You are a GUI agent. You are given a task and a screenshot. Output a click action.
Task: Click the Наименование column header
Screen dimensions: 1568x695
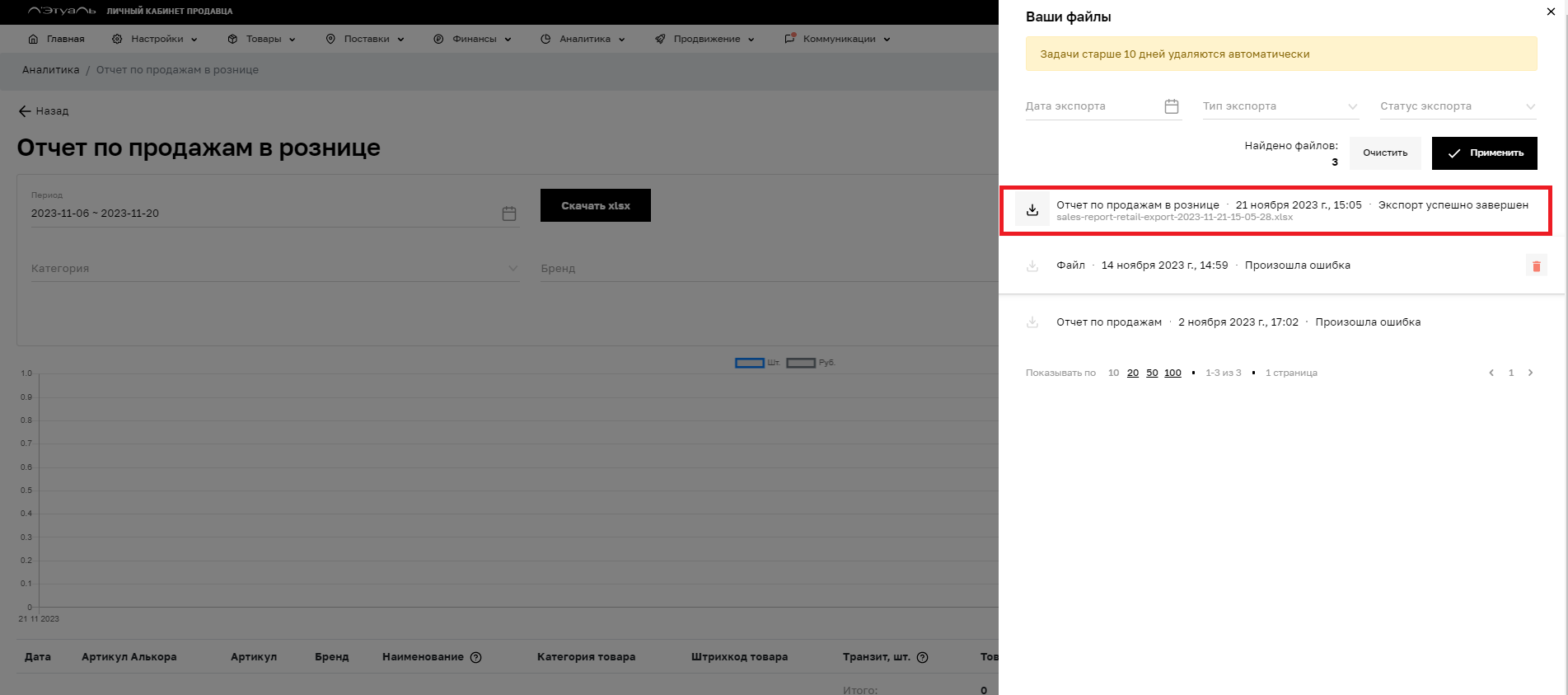click(x=423, y=657)
